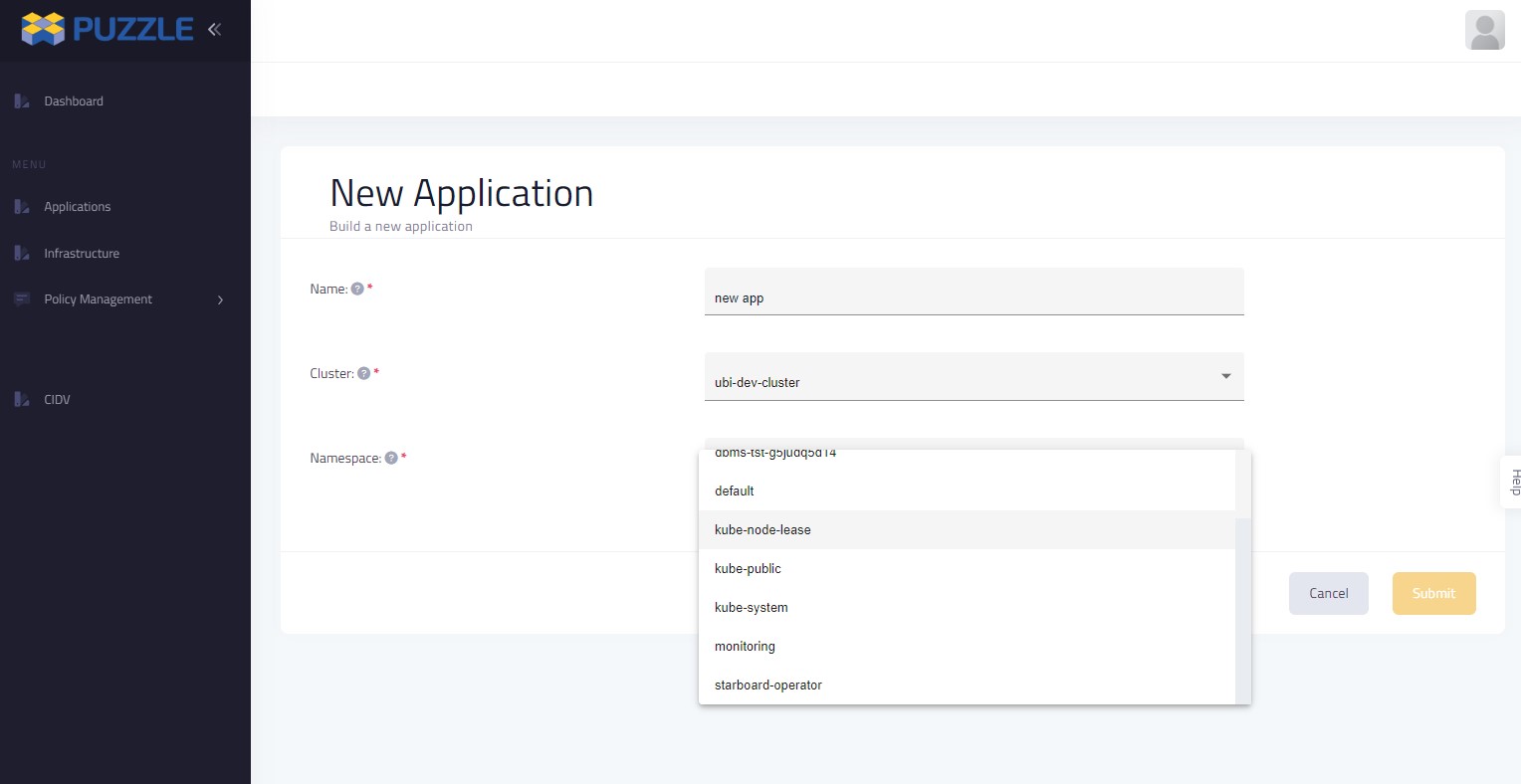Choose the kube-node-lease namespace option
Viewport: 1521px width, 784px height.
[967, 530]
